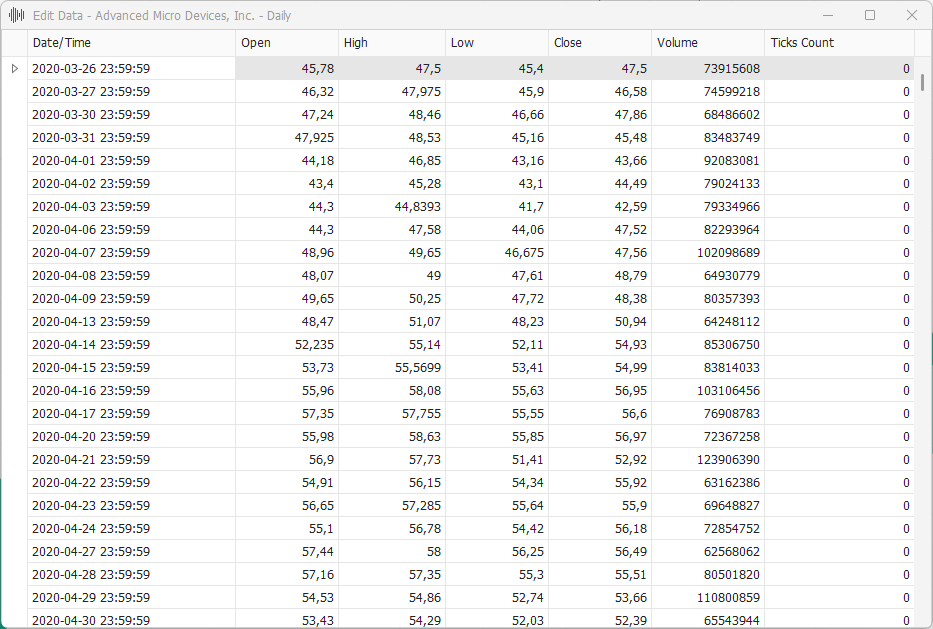Maximize the Edit Data window
The width and height of the screenshot is (933, 629).
click(870, 15)
